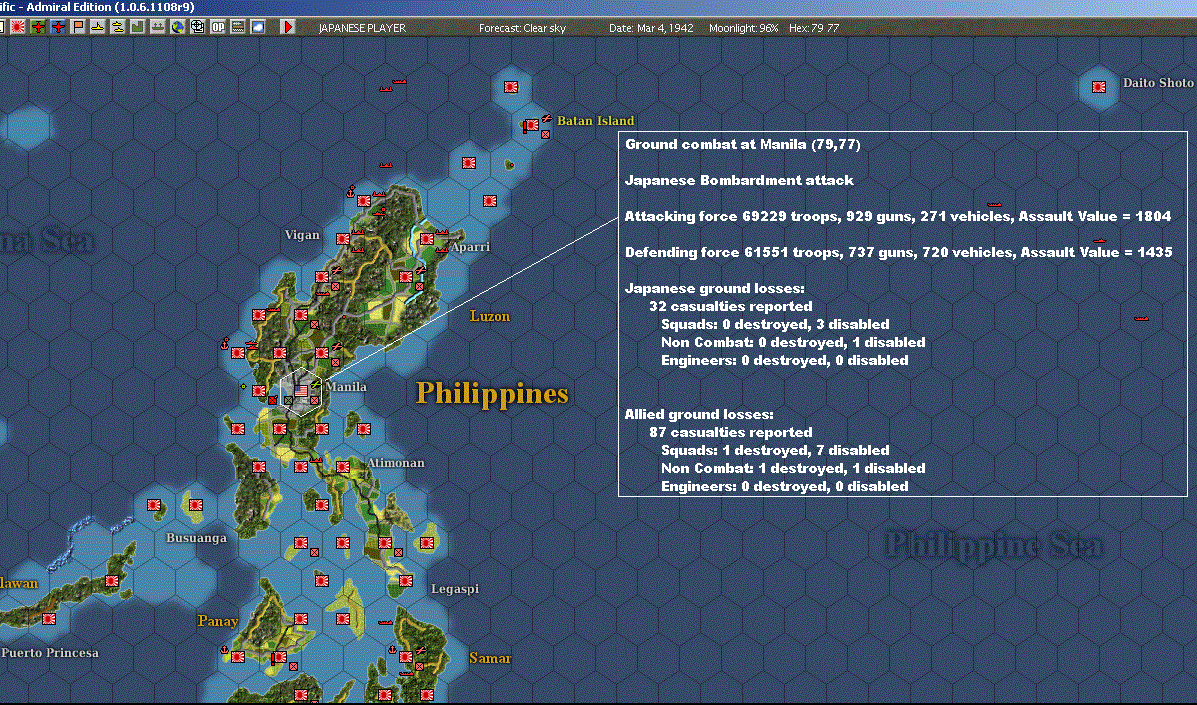1197x705 pixels.
Task: Click the Forecast: Clear sky status text
Action: tap(522, 27)
